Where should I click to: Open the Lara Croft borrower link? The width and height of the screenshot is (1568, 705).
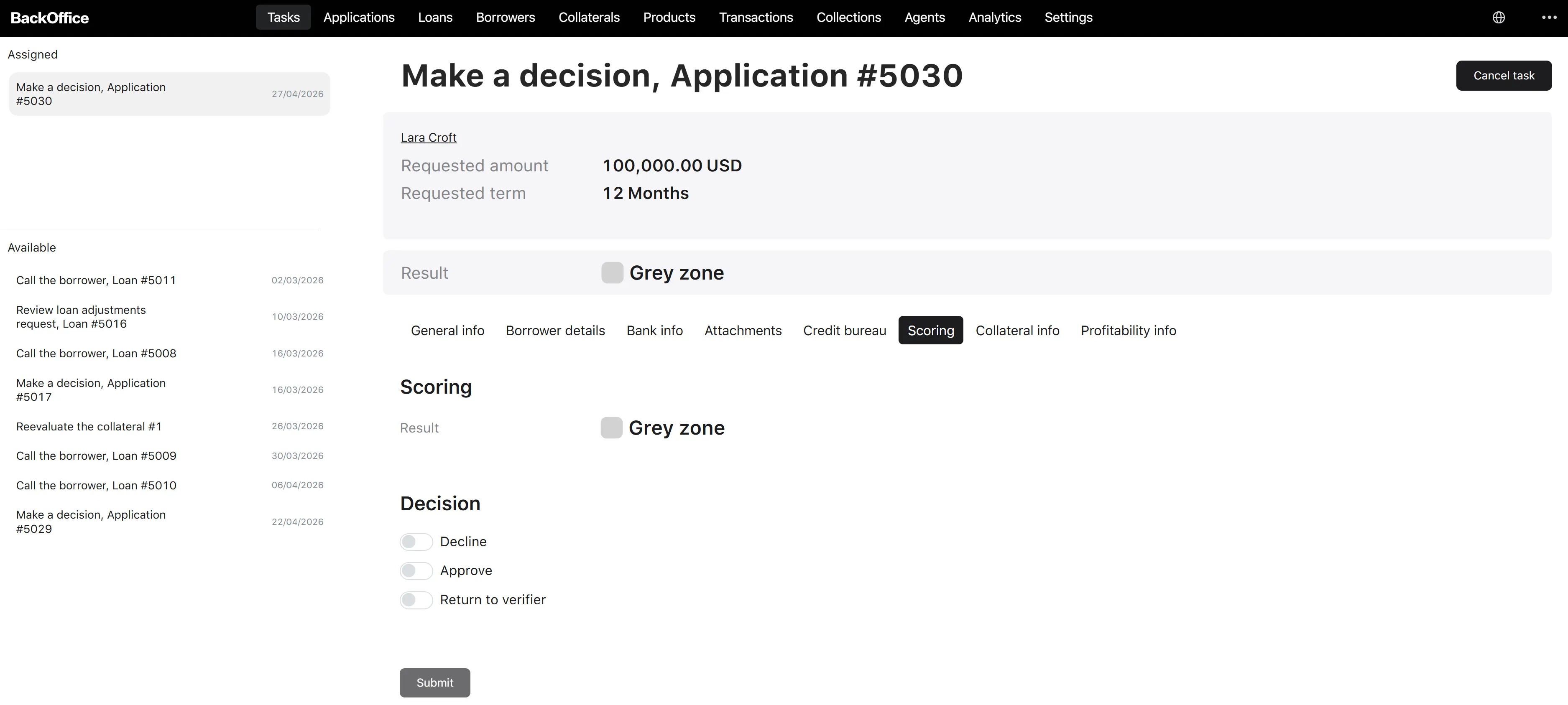point(429,137)
